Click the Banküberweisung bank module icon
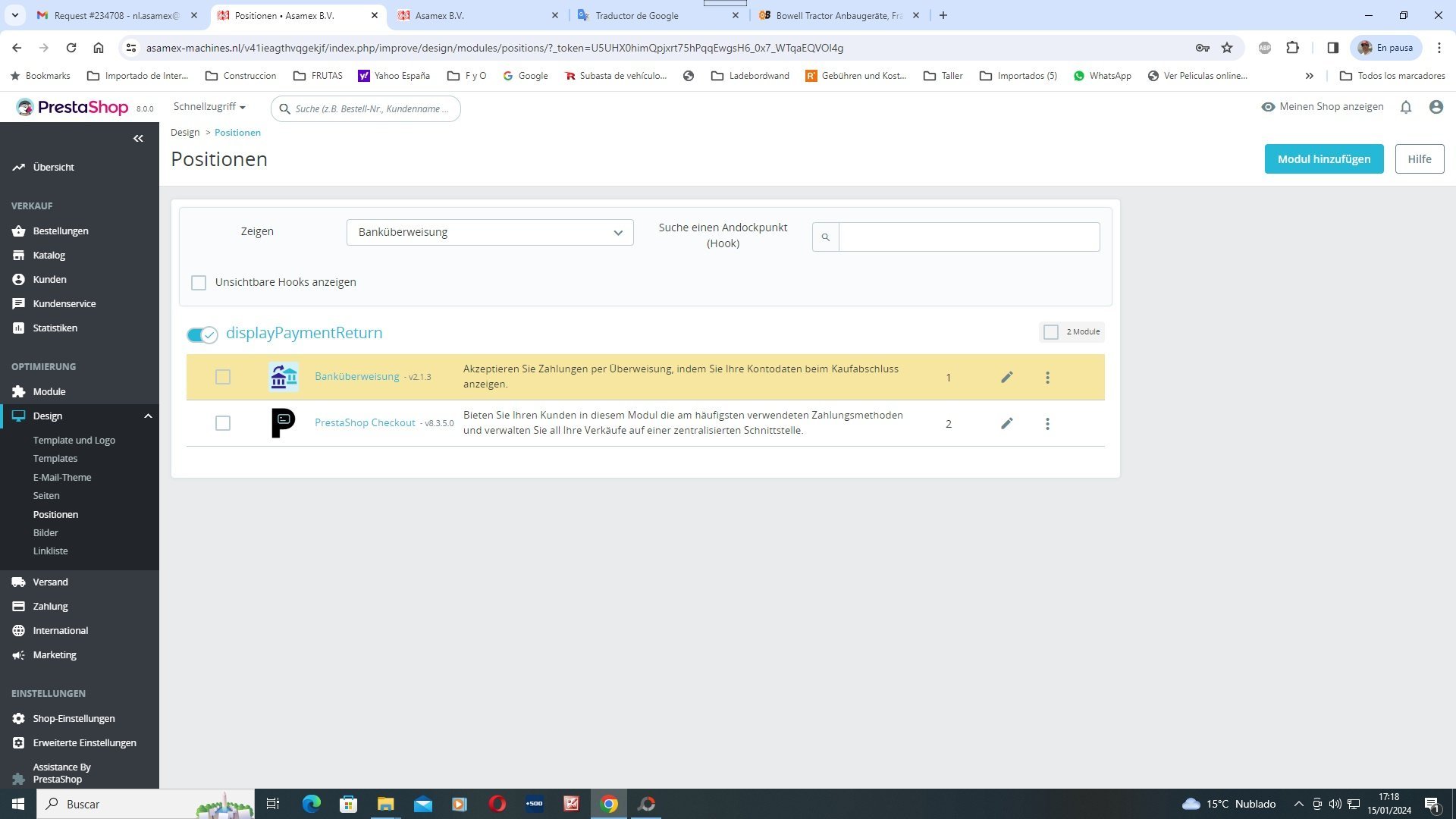 point(283,377)
